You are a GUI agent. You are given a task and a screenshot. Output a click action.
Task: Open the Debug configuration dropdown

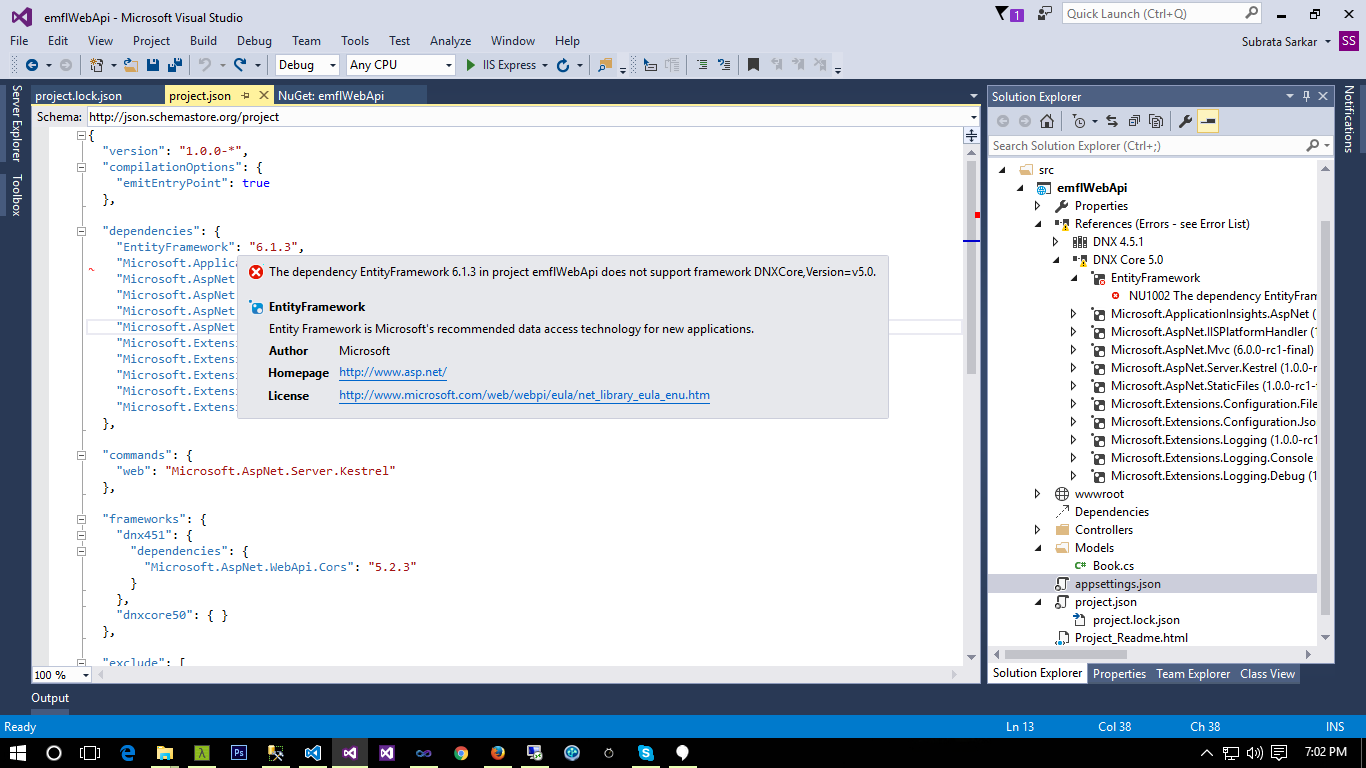[x=332, y=65]
